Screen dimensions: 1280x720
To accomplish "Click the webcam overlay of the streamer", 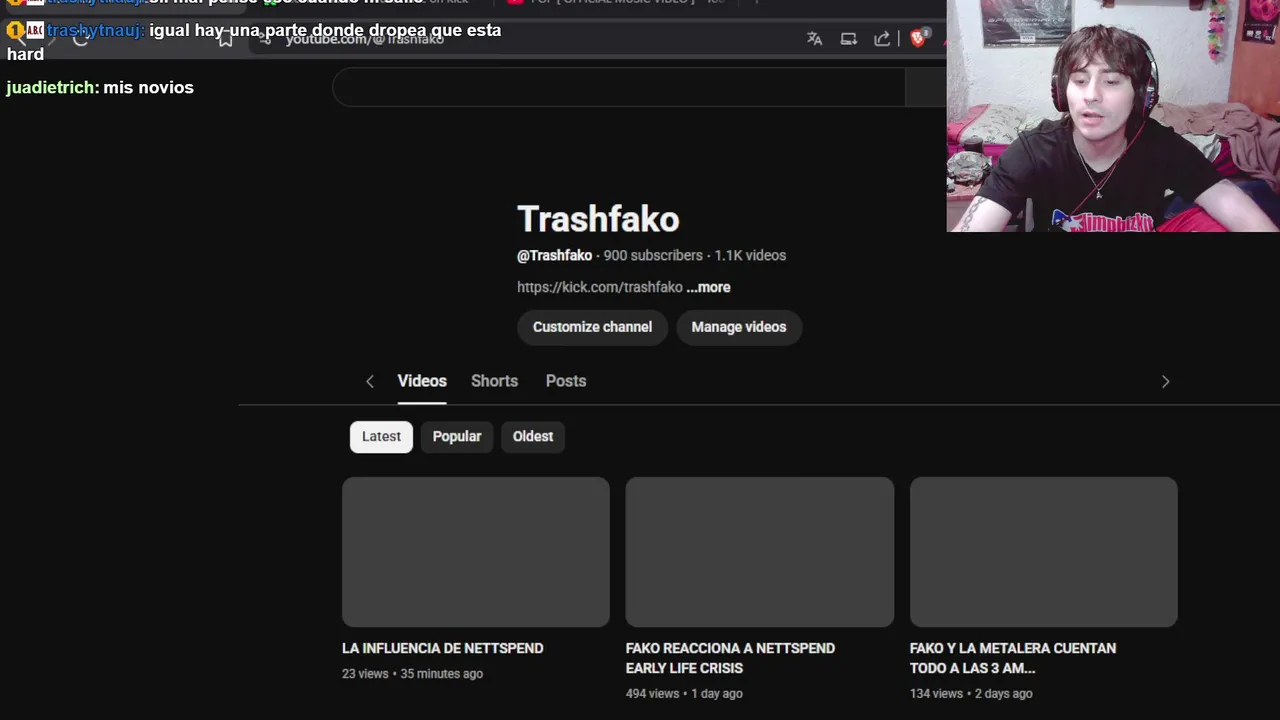I will pyautogui.click(x=1113, y=116).
